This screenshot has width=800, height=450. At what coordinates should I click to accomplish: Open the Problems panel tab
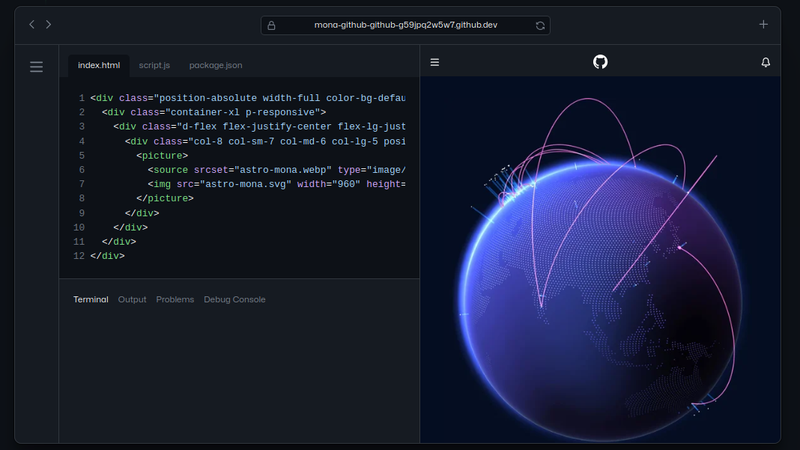(x=175, y=299)
